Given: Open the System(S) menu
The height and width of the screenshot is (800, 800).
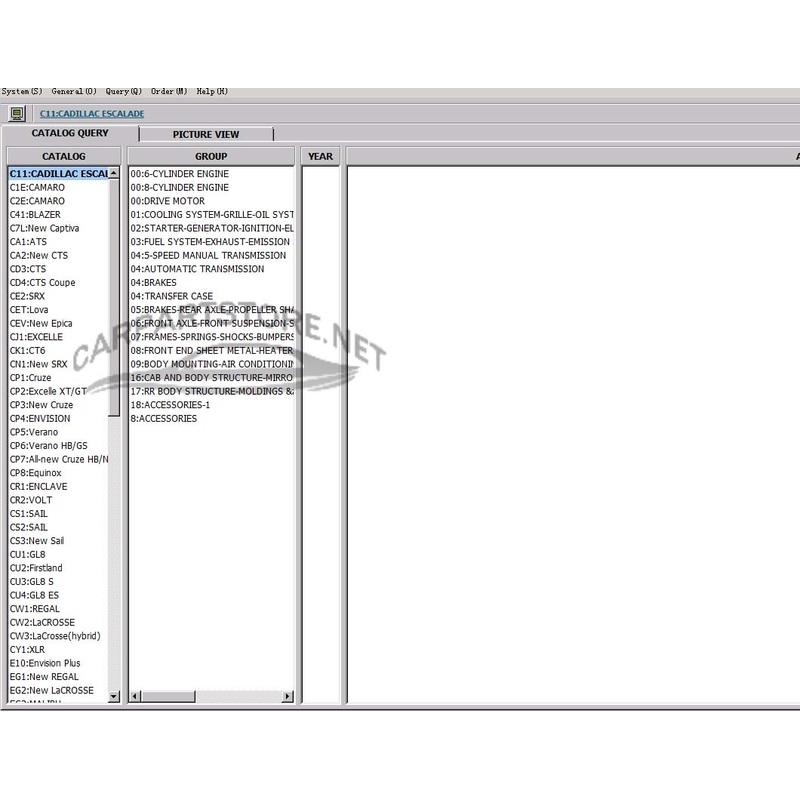Looking at the screenshot, I should point(22,91).
